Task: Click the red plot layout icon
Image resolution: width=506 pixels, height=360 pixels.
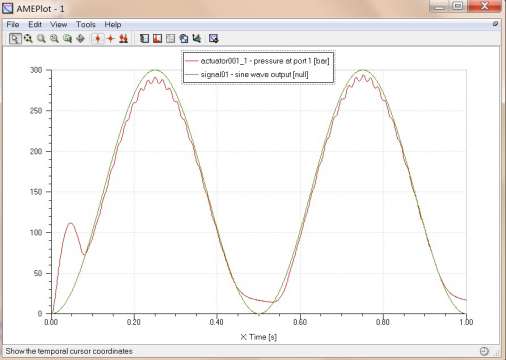Action: click(157, 39)
